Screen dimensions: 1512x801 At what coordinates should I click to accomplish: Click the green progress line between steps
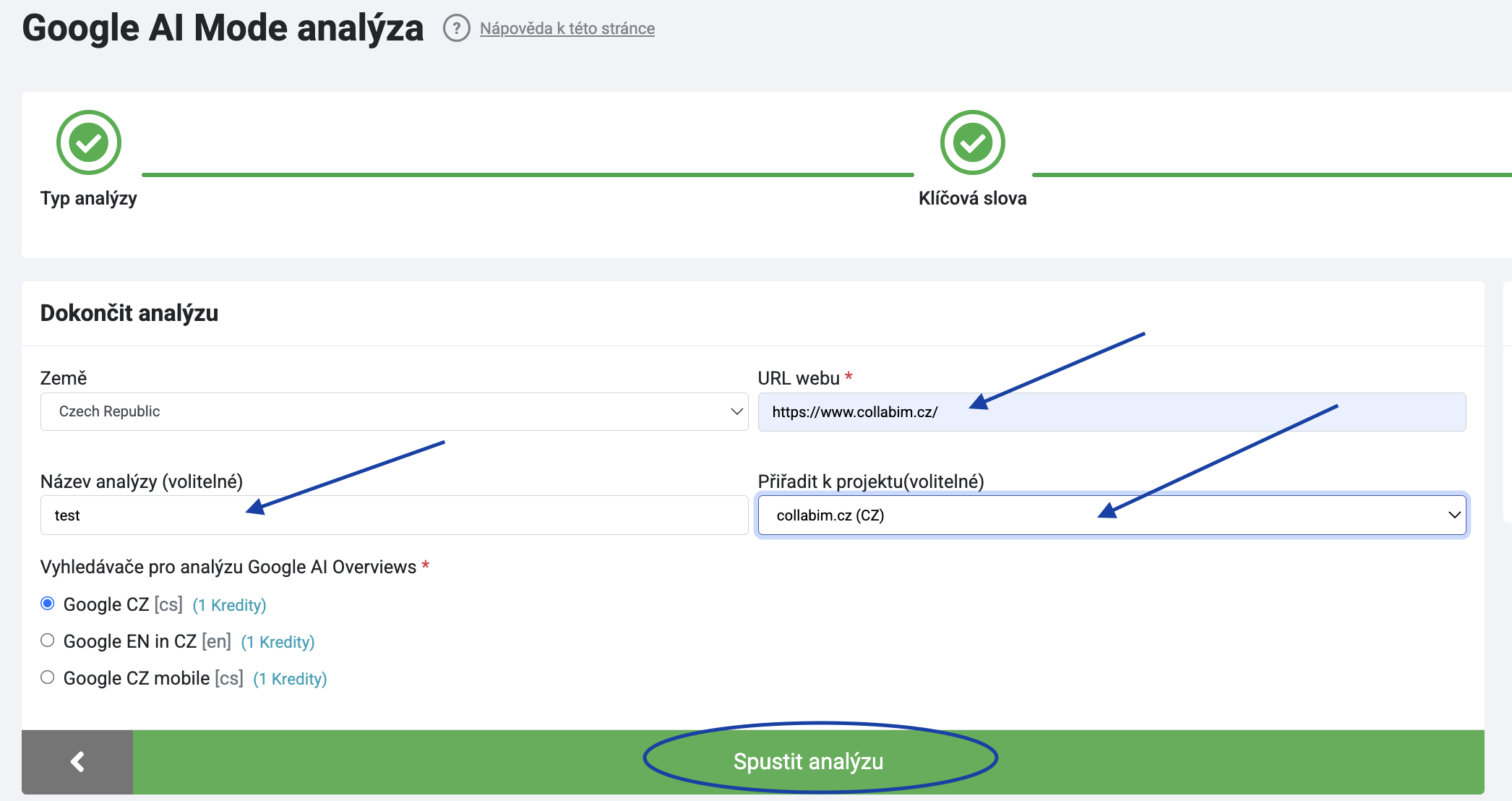pos(528,174)
